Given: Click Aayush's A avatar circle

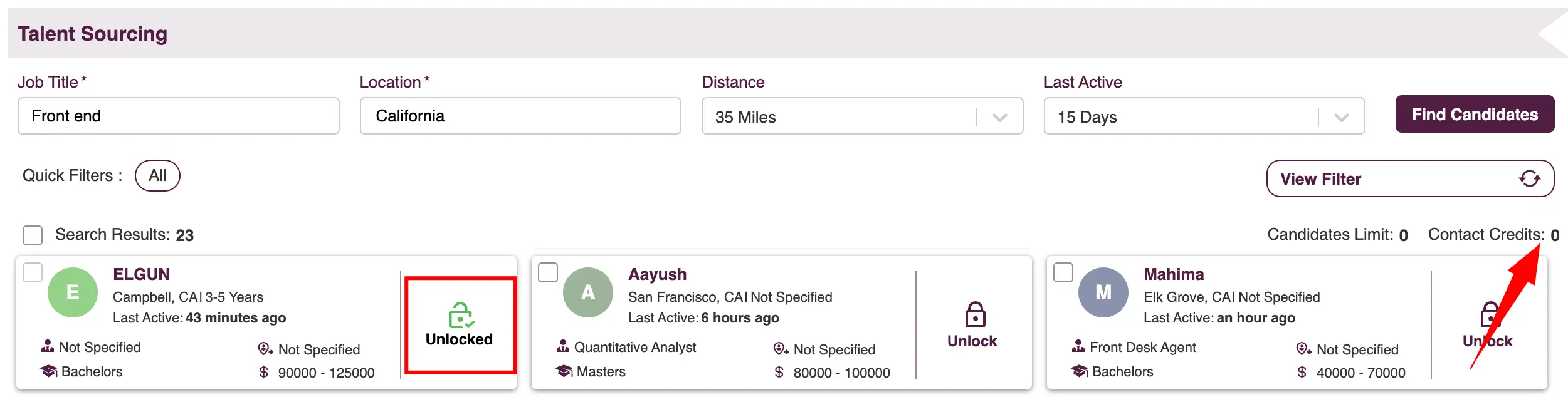Looking at the screenshot, I should click(x=587, y=292).
